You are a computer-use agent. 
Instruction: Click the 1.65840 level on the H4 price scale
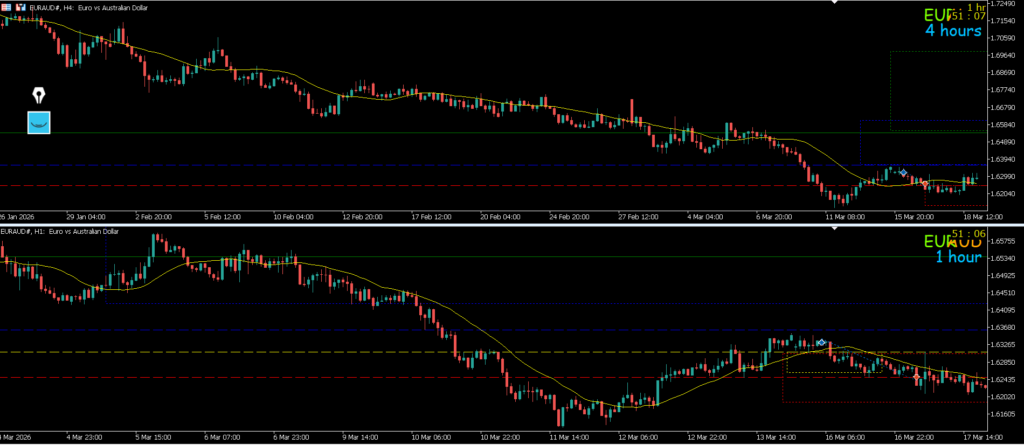coord(1004,124)
